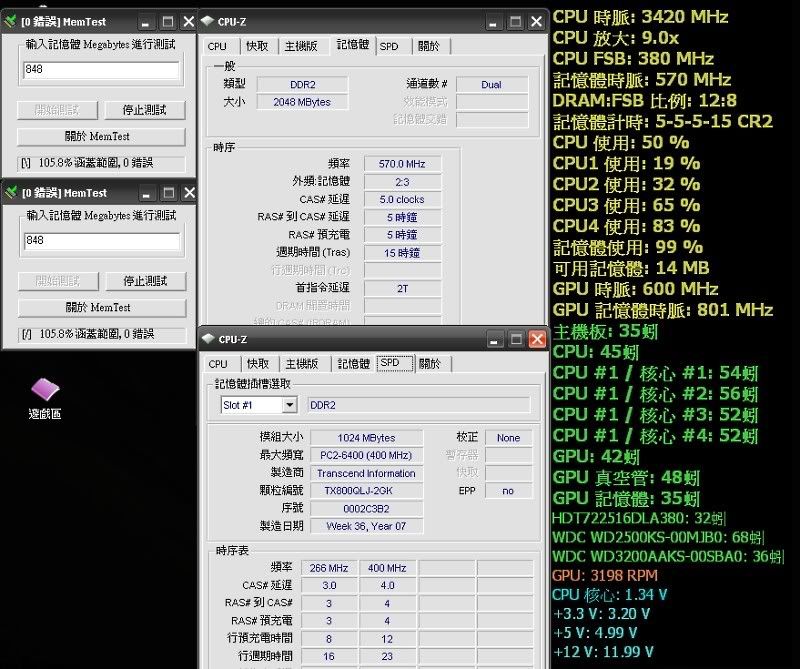Open 關於 MemTest in lower MemTest window

click(102, 308)
